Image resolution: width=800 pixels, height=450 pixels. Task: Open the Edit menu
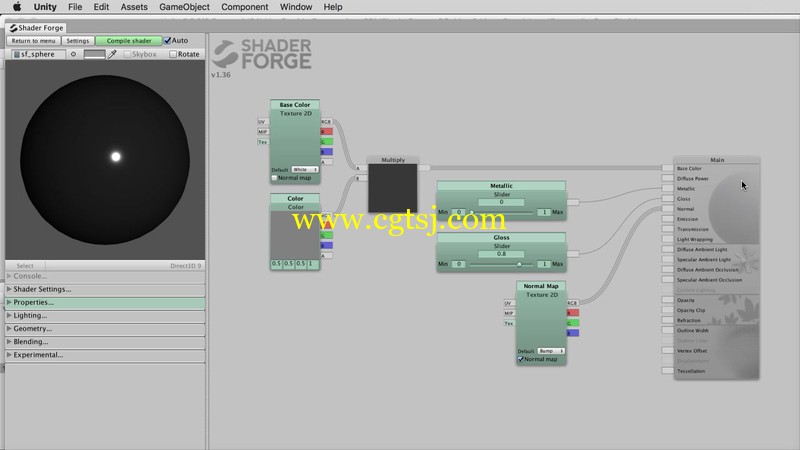101,7
